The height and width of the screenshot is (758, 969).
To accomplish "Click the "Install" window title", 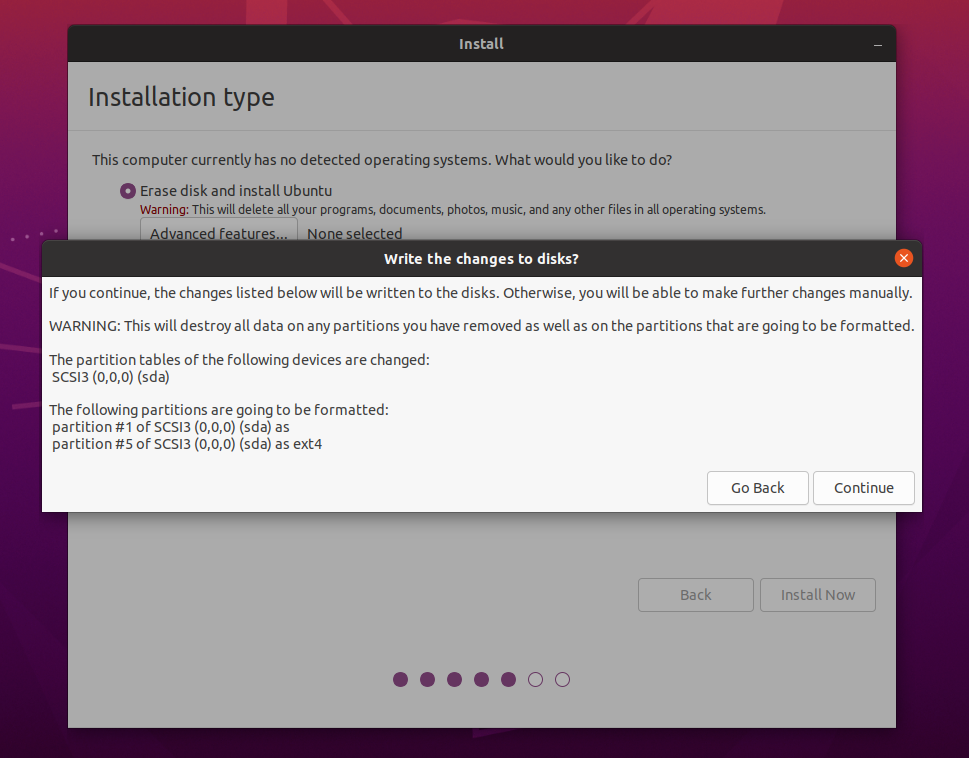I will pos(481,44).
